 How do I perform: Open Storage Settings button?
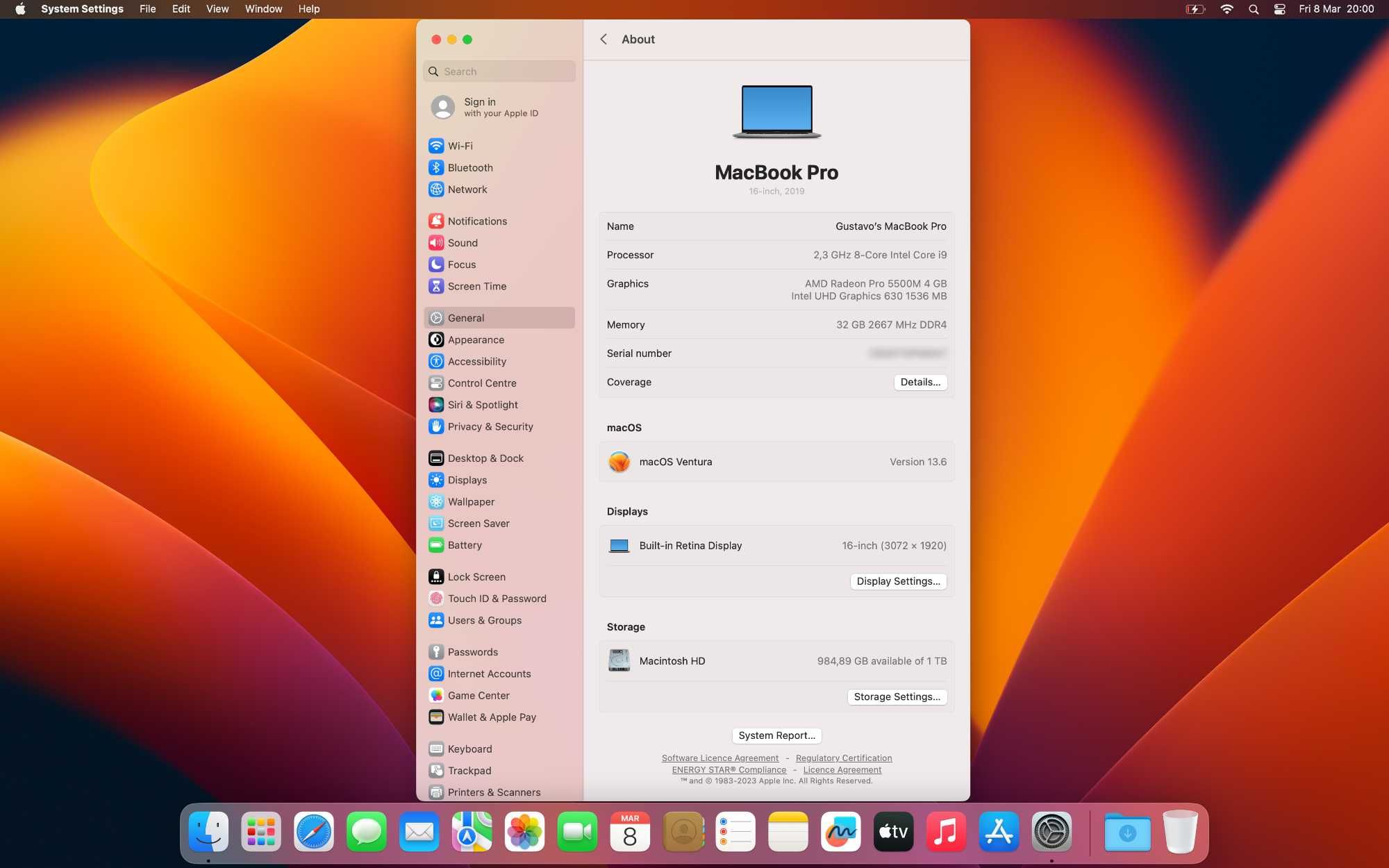point(897,696)
